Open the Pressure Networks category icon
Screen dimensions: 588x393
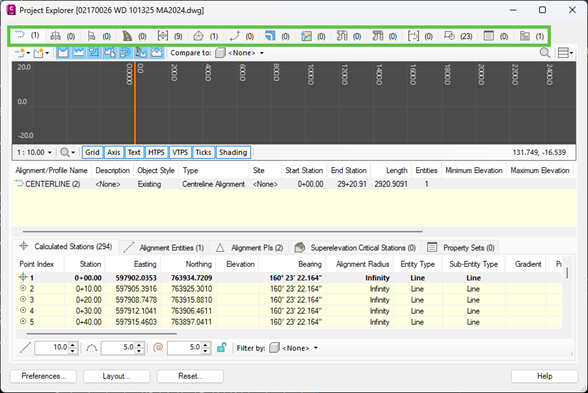(x=377, y=36)
